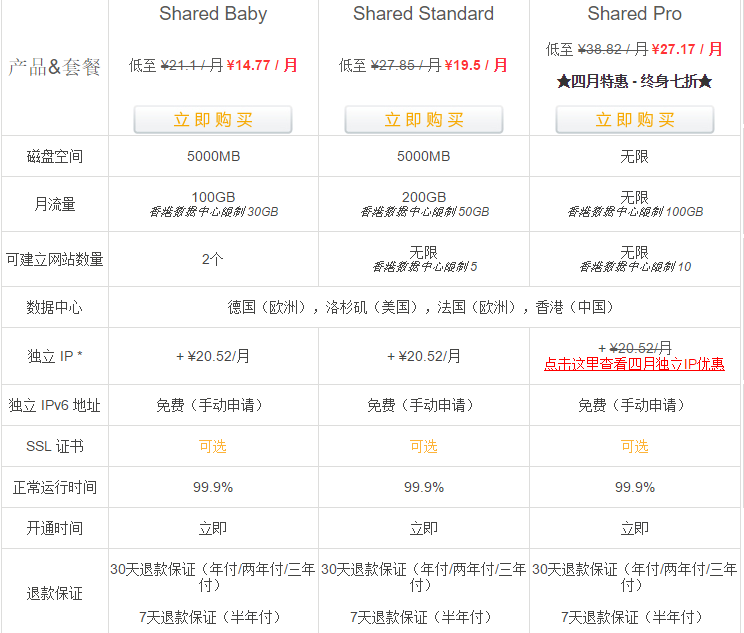Select the 独立 IP * row label
This screenshot has height=633, width=744.
54,356
